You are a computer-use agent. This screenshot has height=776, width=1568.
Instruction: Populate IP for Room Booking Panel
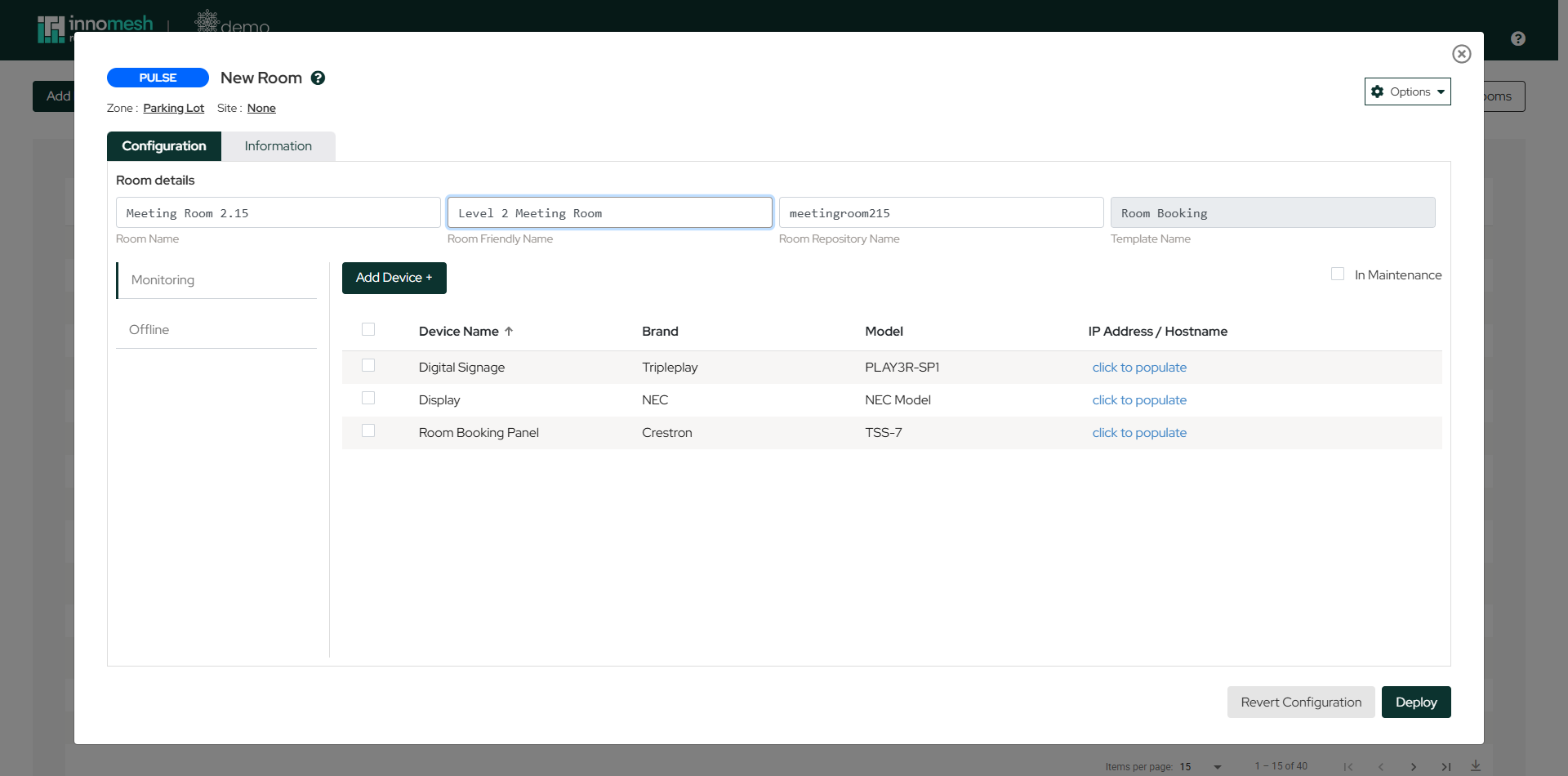[1139, 433]
